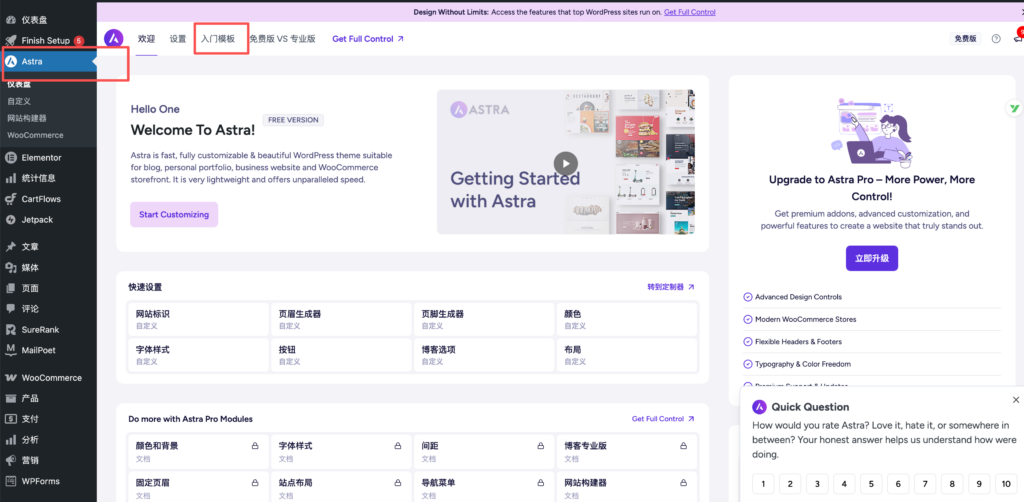Follow the 转到定制器 link

670,287
